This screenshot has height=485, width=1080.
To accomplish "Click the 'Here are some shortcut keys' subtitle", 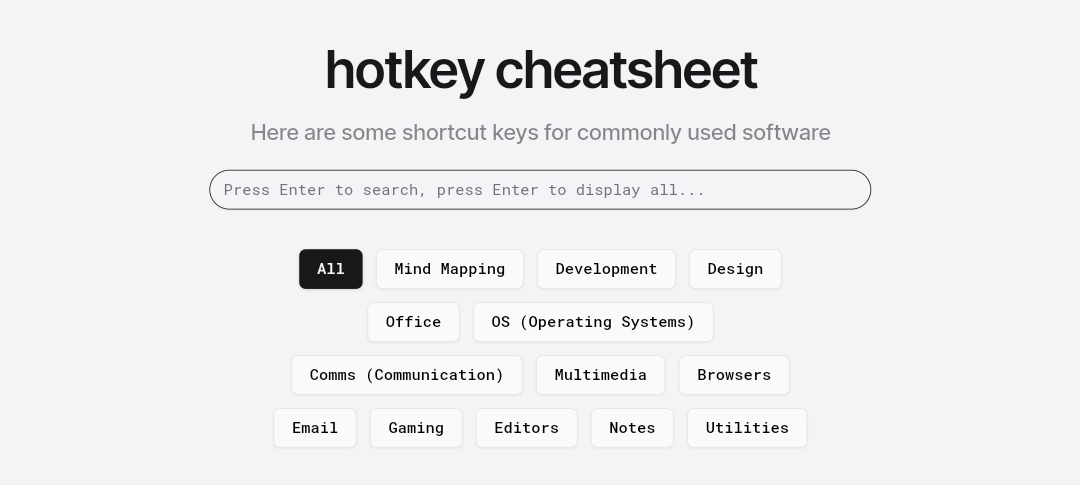I will pyautogui.click(x=540, y=132).
